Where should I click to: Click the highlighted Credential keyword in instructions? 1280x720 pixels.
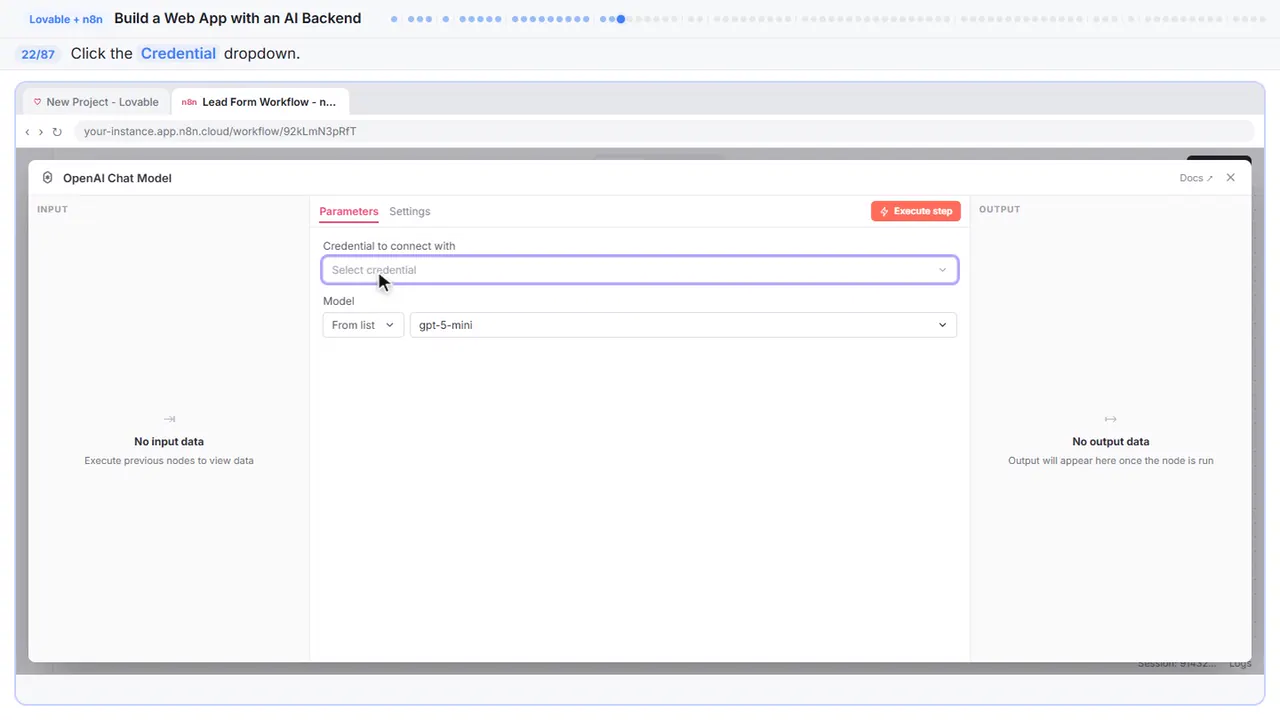coord(178,54)
